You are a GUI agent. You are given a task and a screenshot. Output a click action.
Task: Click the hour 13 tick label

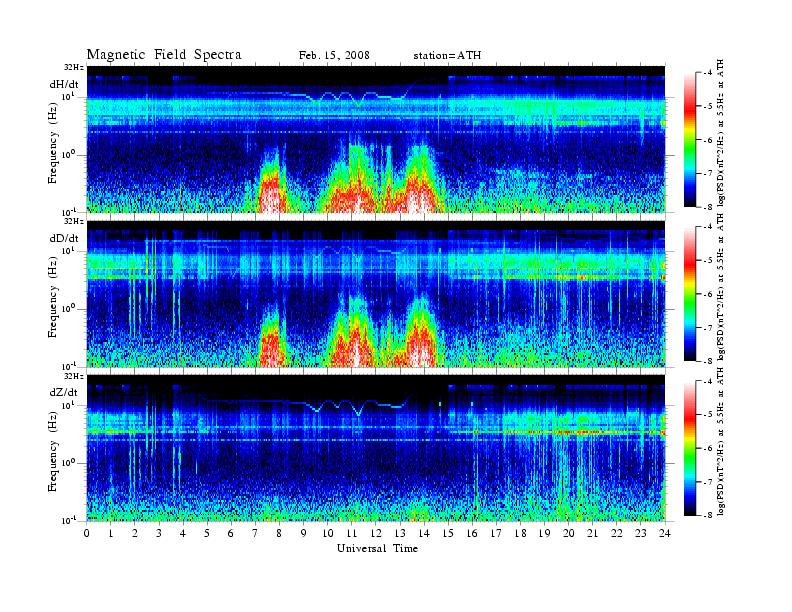coord(400,534)
